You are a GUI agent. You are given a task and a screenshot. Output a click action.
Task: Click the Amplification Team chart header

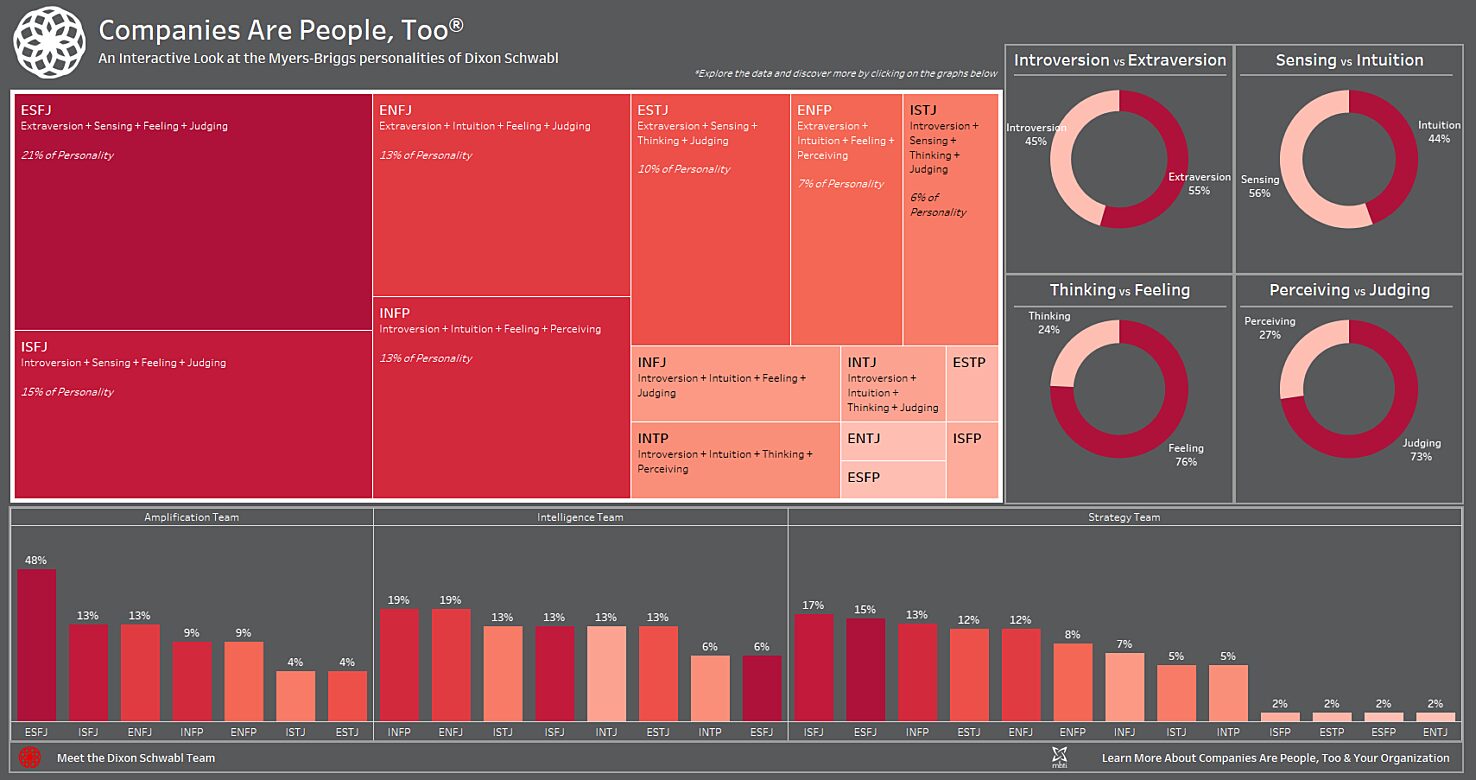(192, 517)
